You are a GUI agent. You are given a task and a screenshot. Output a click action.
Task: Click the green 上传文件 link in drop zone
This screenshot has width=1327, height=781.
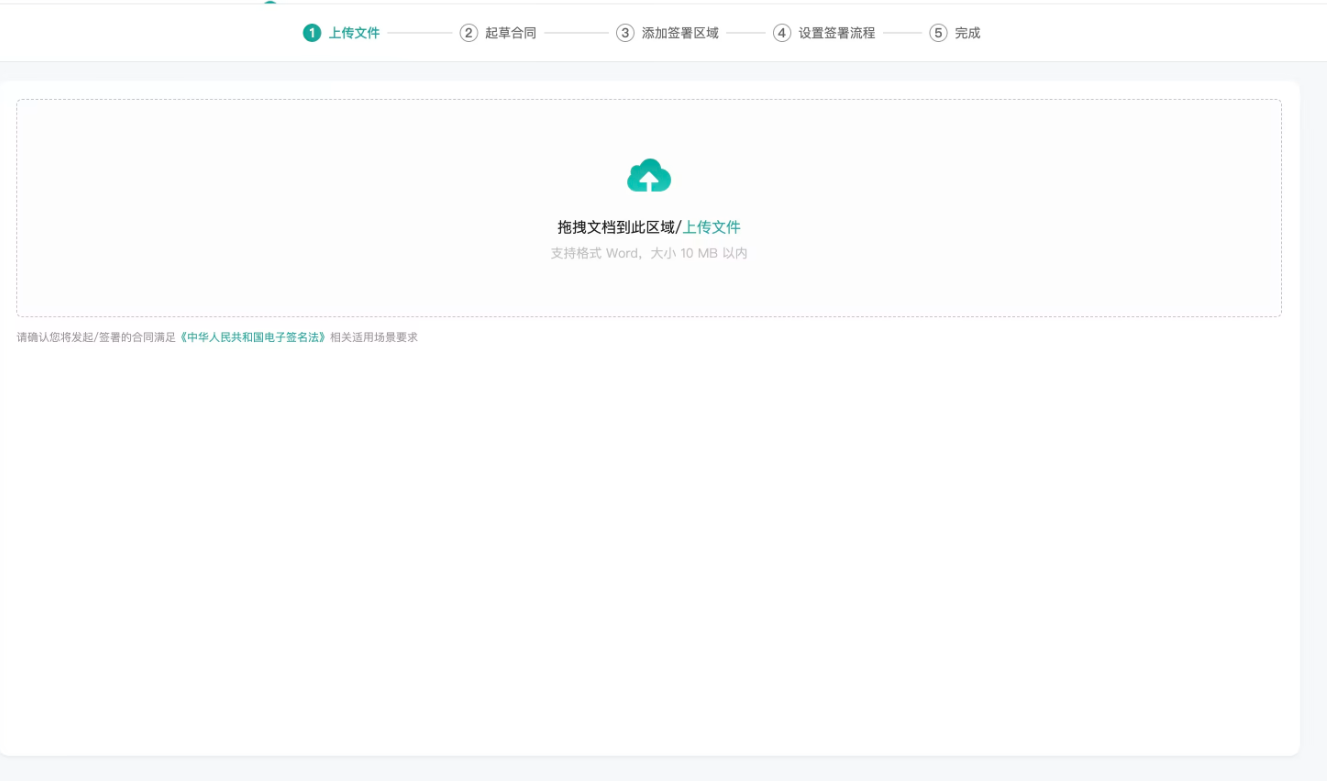711,227
